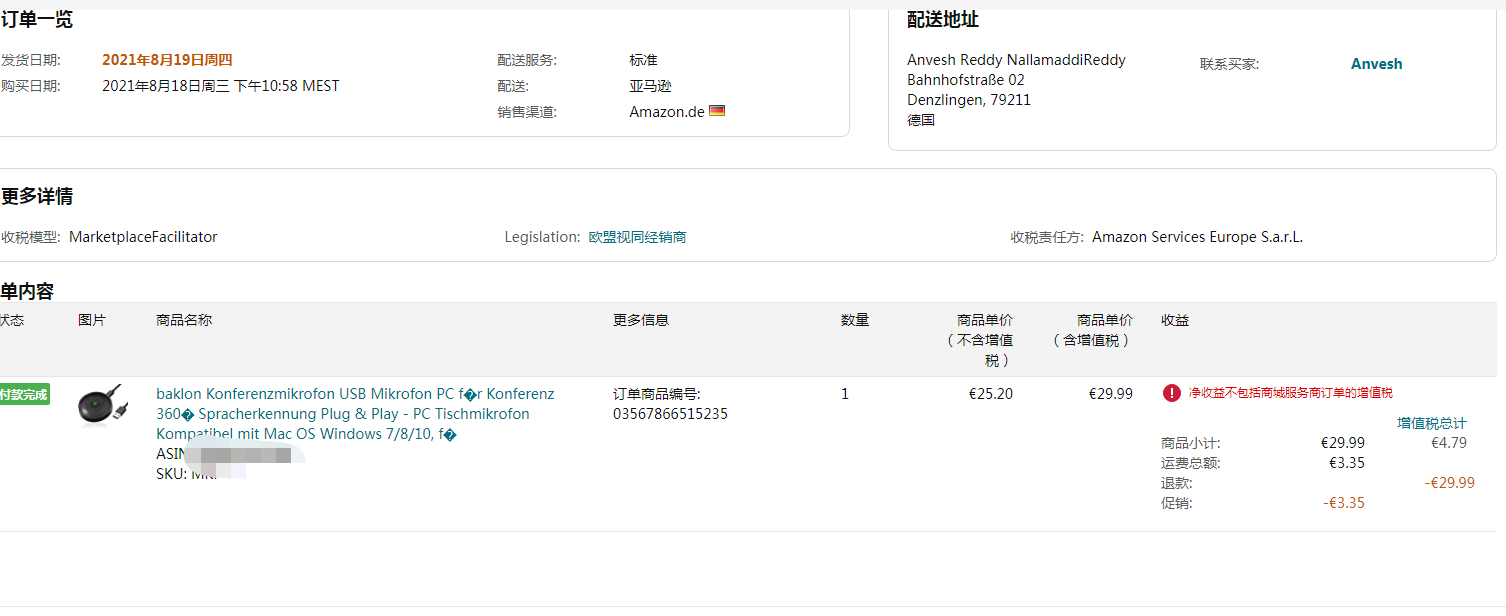This screenshot has width=1506, height=616.
Task: Select the Denzlingen, 79211 address line
Action: (969, 100)
